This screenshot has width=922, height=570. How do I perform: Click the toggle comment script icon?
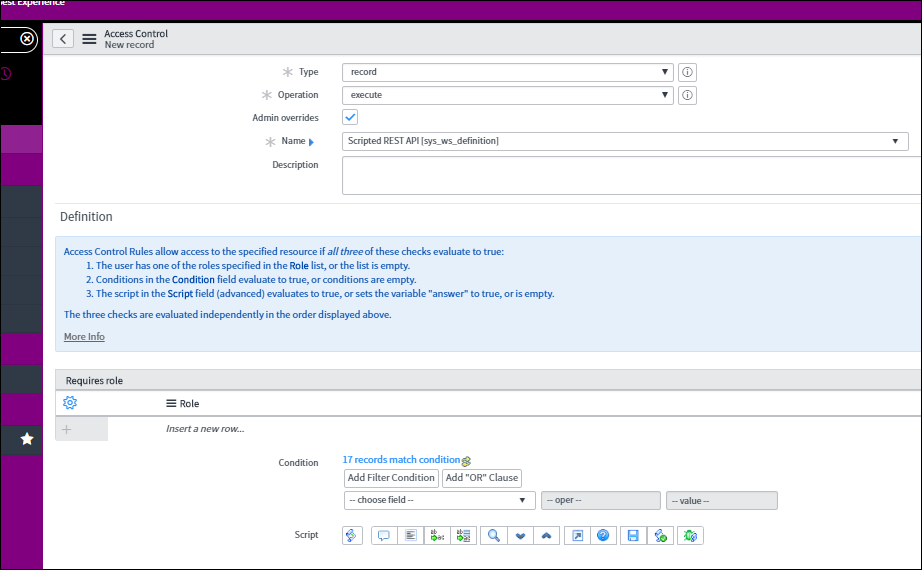coord(384,535)
